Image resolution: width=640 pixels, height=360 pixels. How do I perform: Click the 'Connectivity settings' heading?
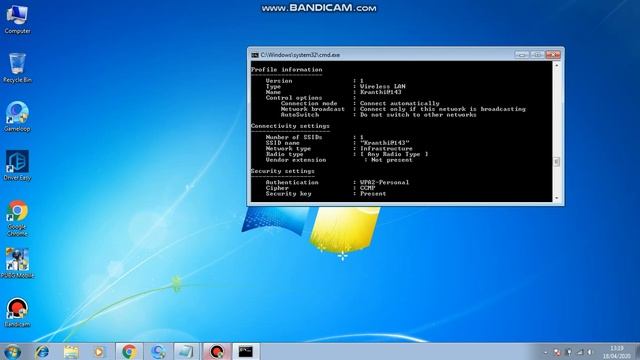pyautogui.click(x=290, y=126)
